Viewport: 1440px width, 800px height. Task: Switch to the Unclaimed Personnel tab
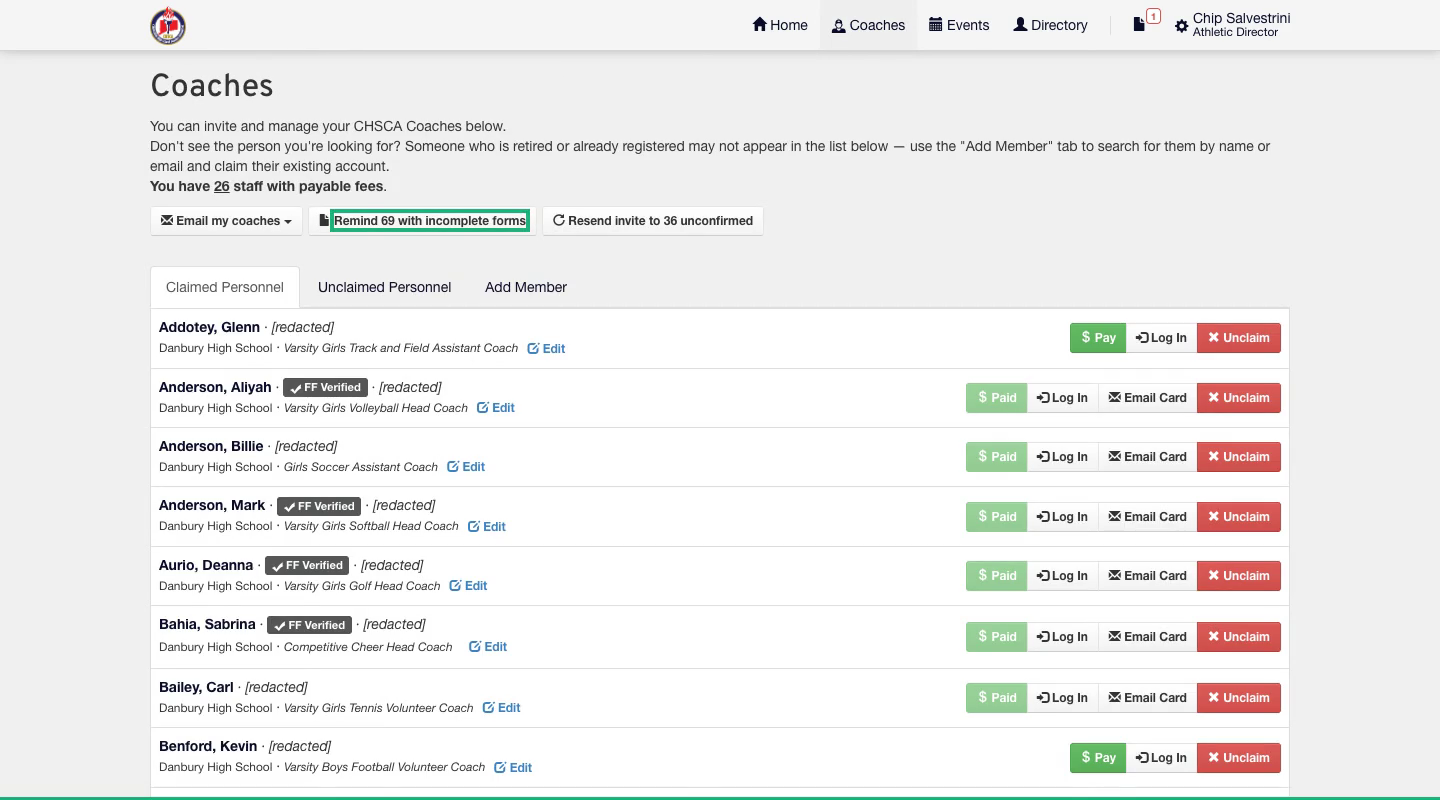pyautogui.click(x=384, y=287)
